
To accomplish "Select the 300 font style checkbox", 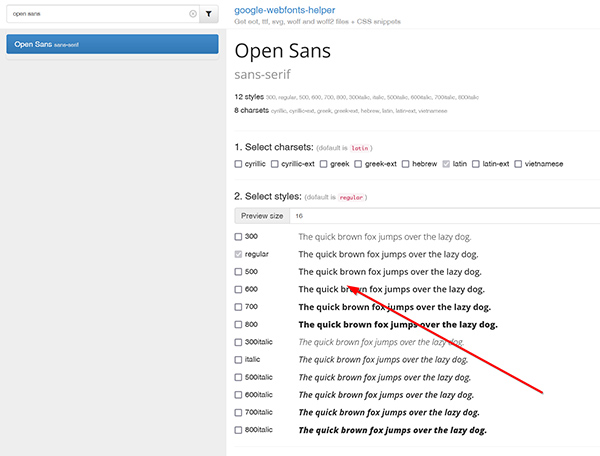I will pos(238,237).
